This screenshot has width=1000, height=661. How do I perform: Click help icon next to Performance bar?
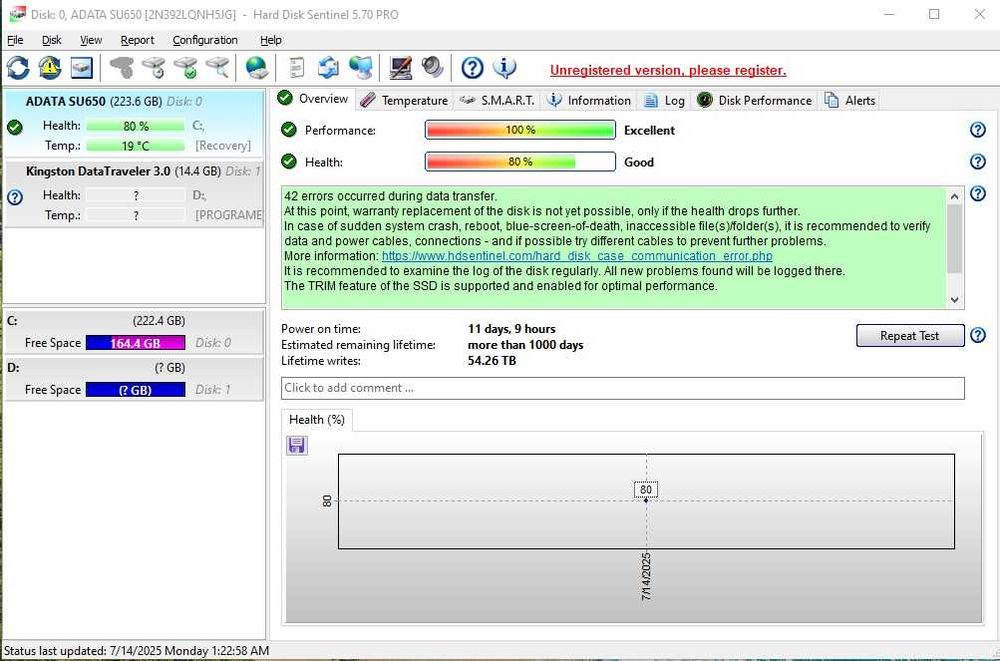click(978, 130)
